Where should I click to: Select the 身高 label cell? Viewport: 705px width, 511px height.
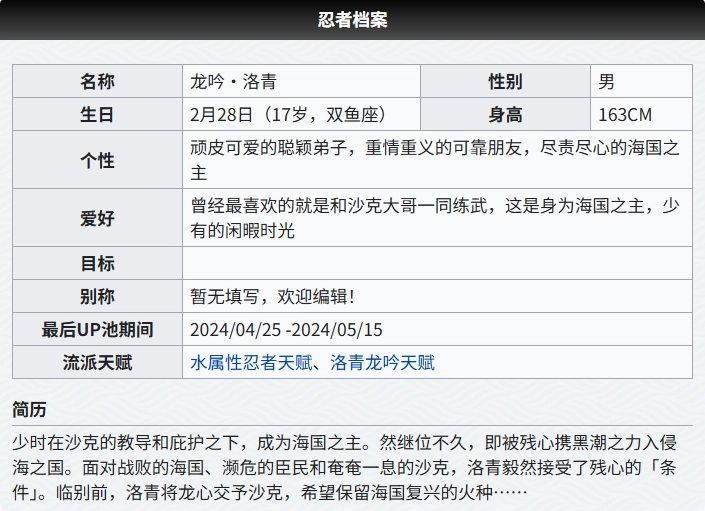point(505,115)
